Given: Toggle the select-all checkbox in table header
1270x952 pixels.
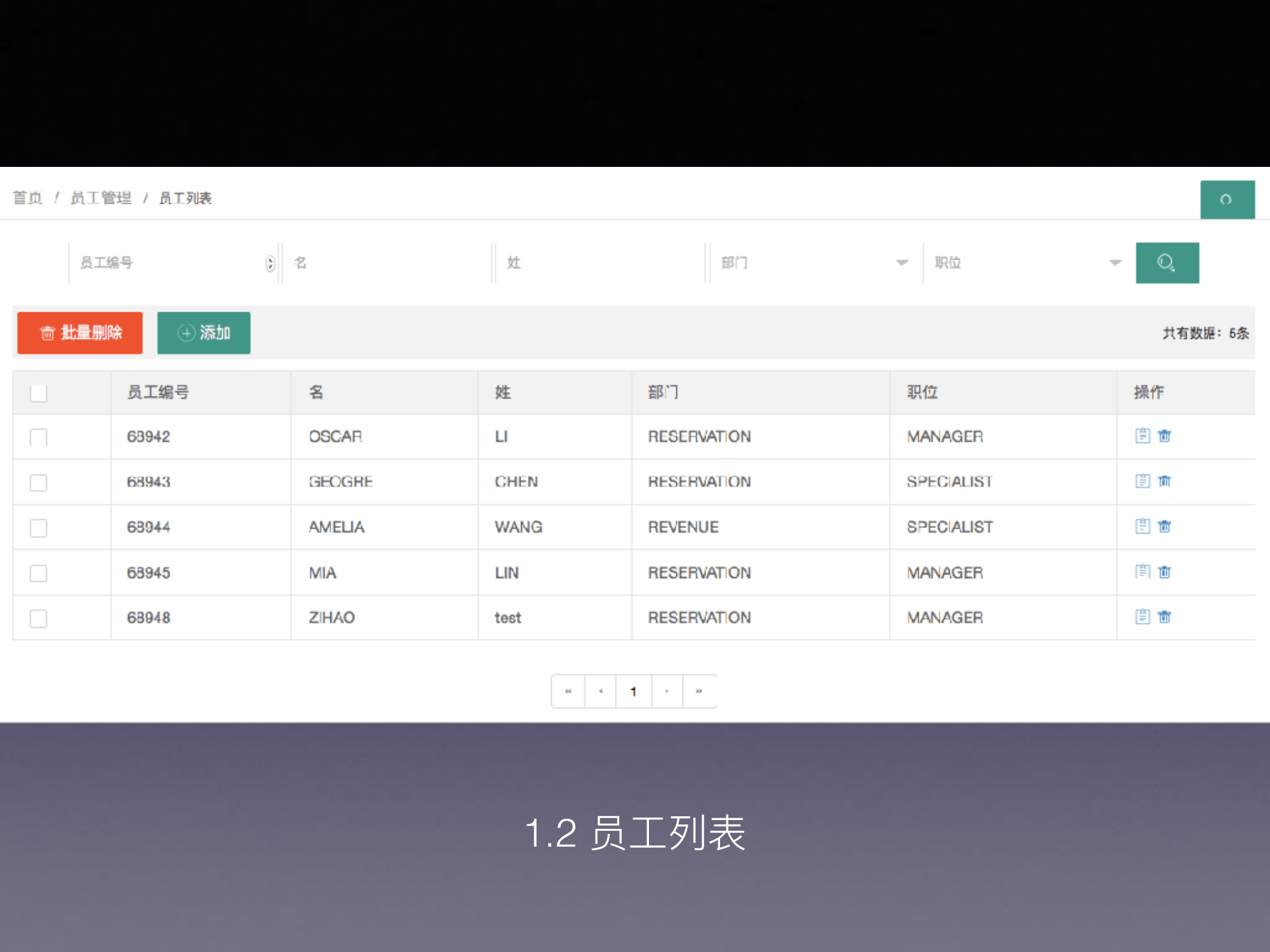Looking at the screenshot, I should 38,393.
